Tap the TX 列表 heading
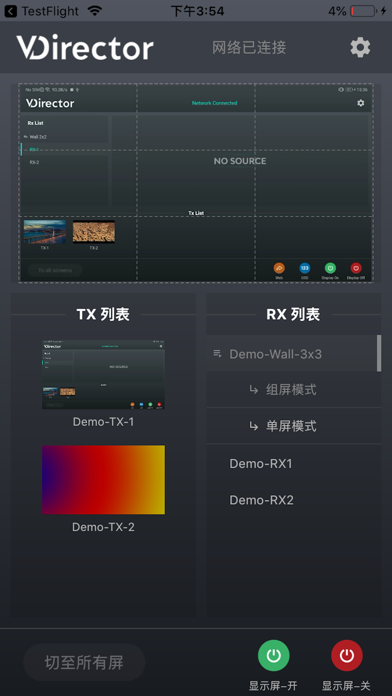 point(103,314)
